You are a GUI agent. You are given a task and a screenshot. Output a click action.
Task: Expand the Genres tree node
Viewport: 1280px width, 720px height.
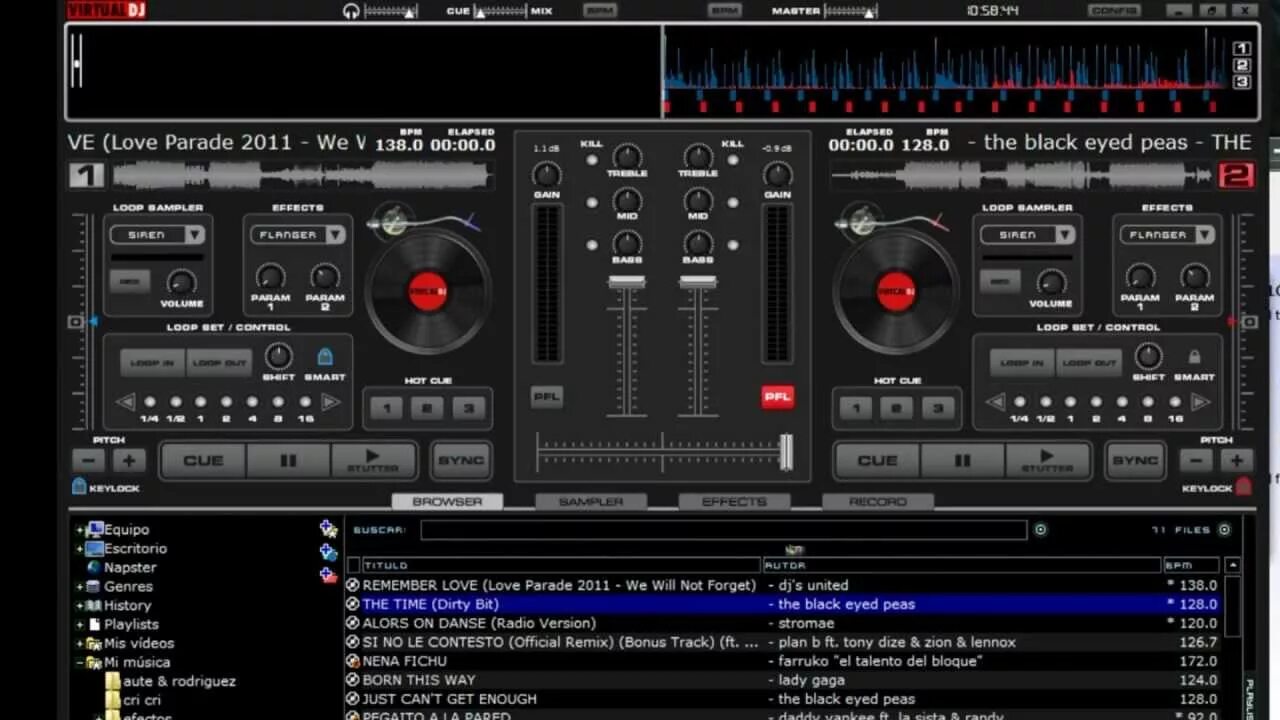click(x=79, y=587)
